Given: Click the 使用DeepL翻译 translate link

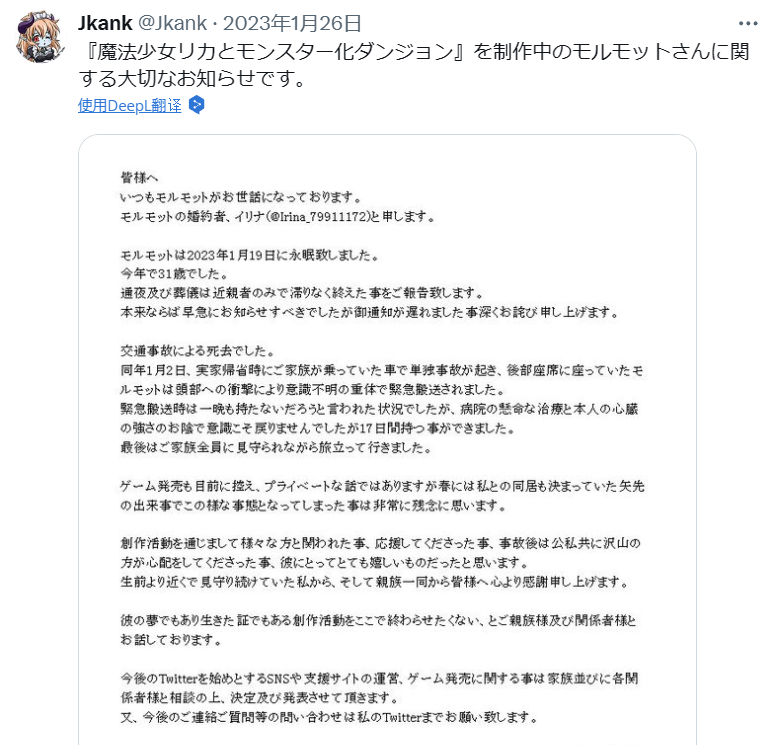Looking at the screenshot, I should click(x=130, y=105).
